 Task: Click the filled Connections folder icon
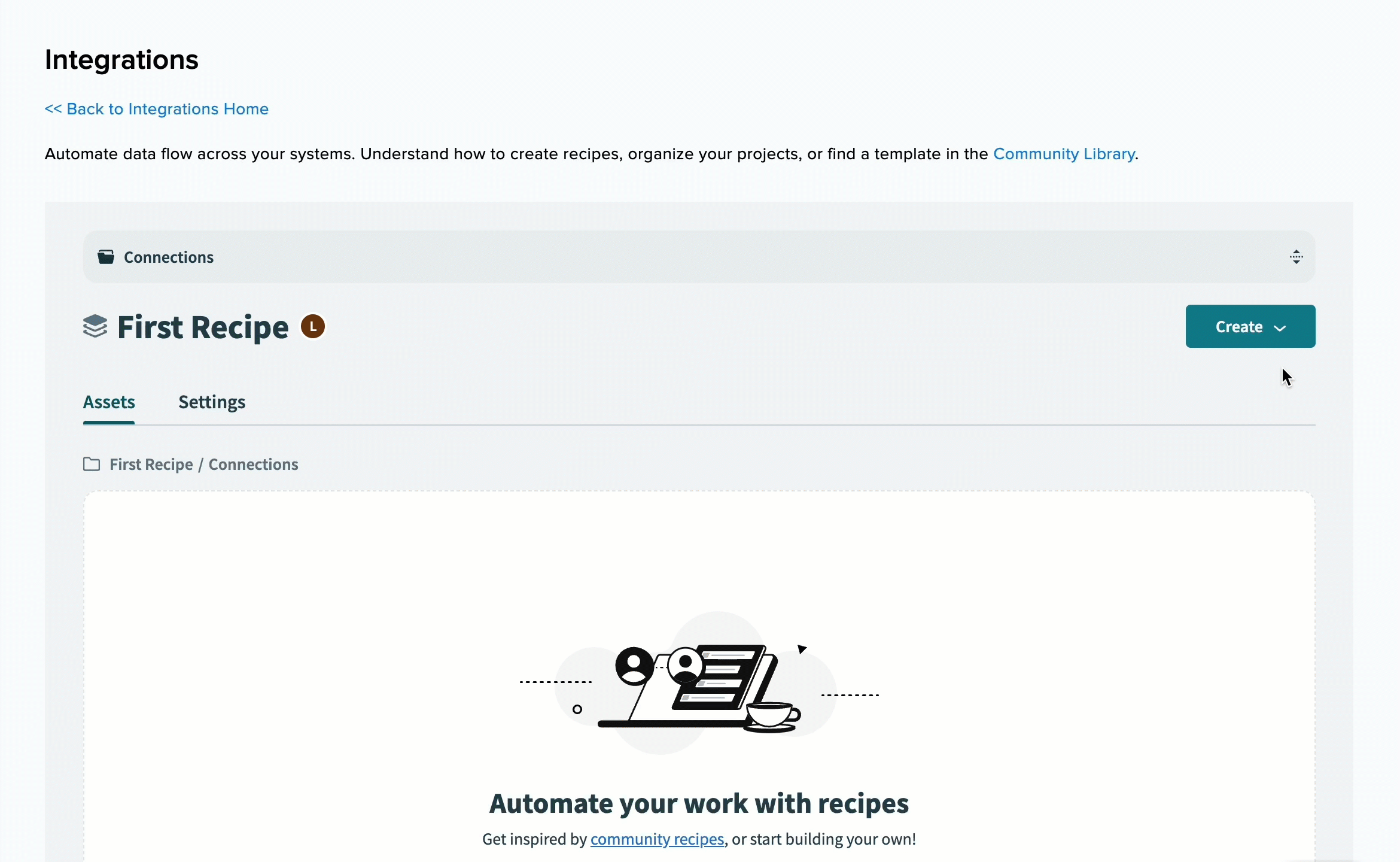pyautogui.click(x=106, y=257)
